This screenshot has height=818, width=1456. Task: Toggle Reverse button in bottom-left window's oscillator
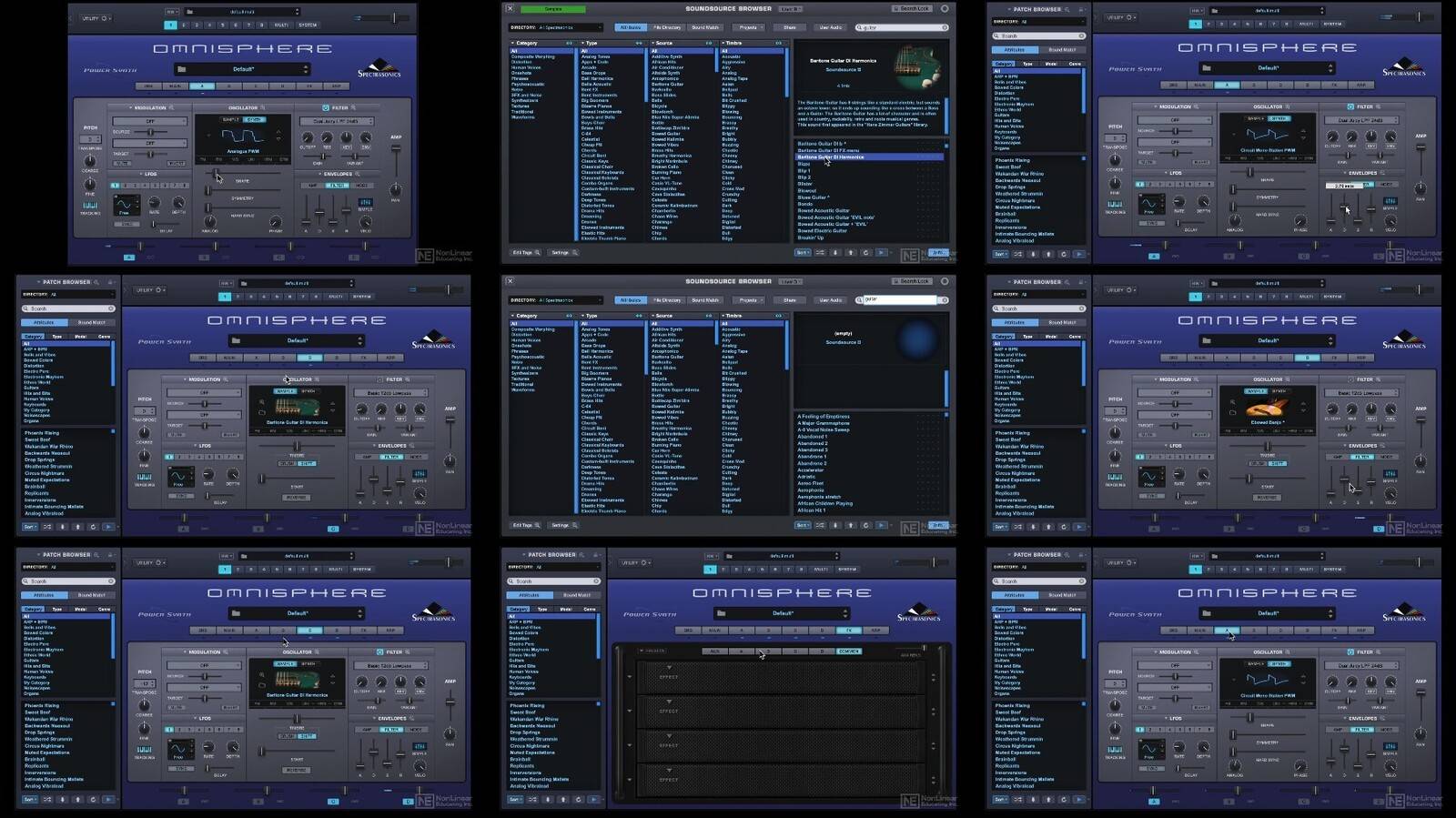297,771
